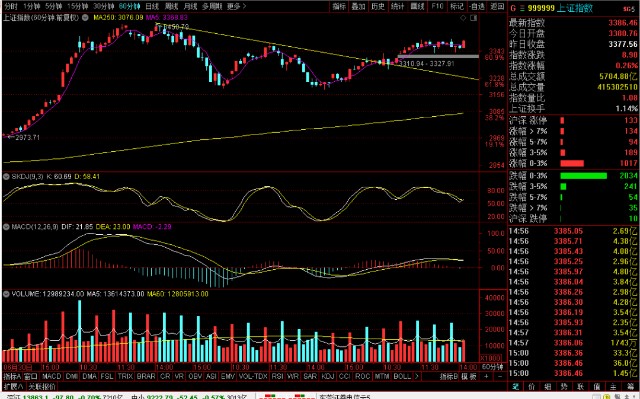The height and width of the screenshot is (399, 640).
Task: Switch indicator to VR
Action: pyautogui.click(x=179, y=376)
